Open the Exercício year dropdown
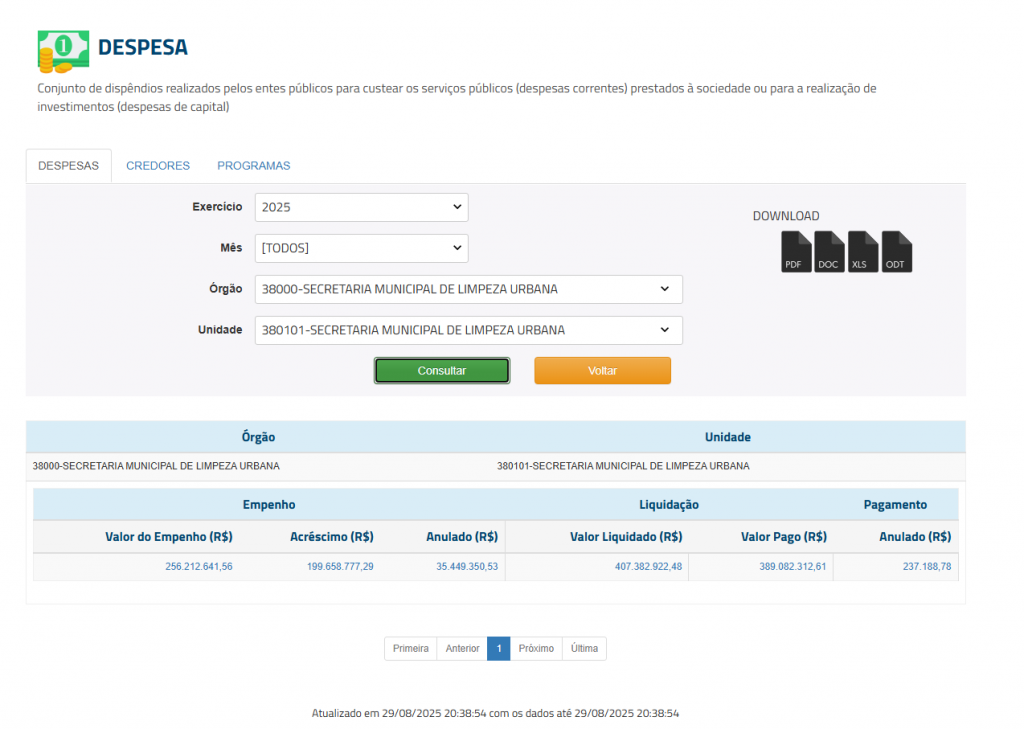Viewport: 1024px width, 729px height. click(361, 208)
